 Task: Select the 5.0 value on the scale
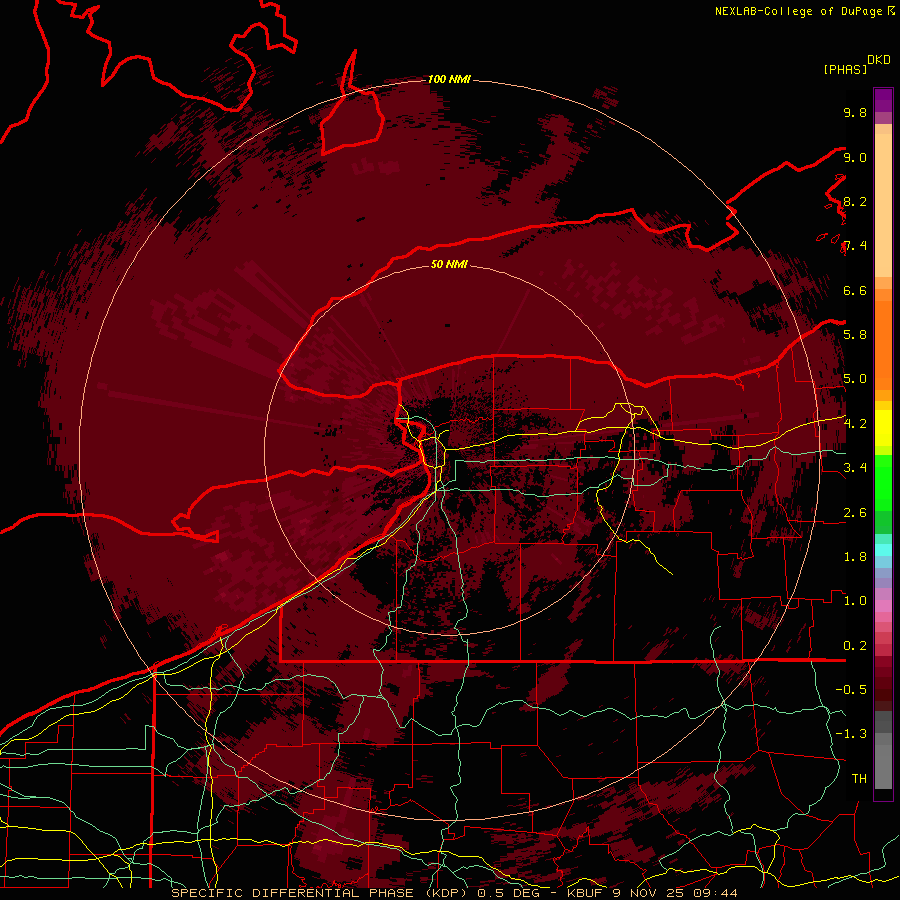coord(855,379)
